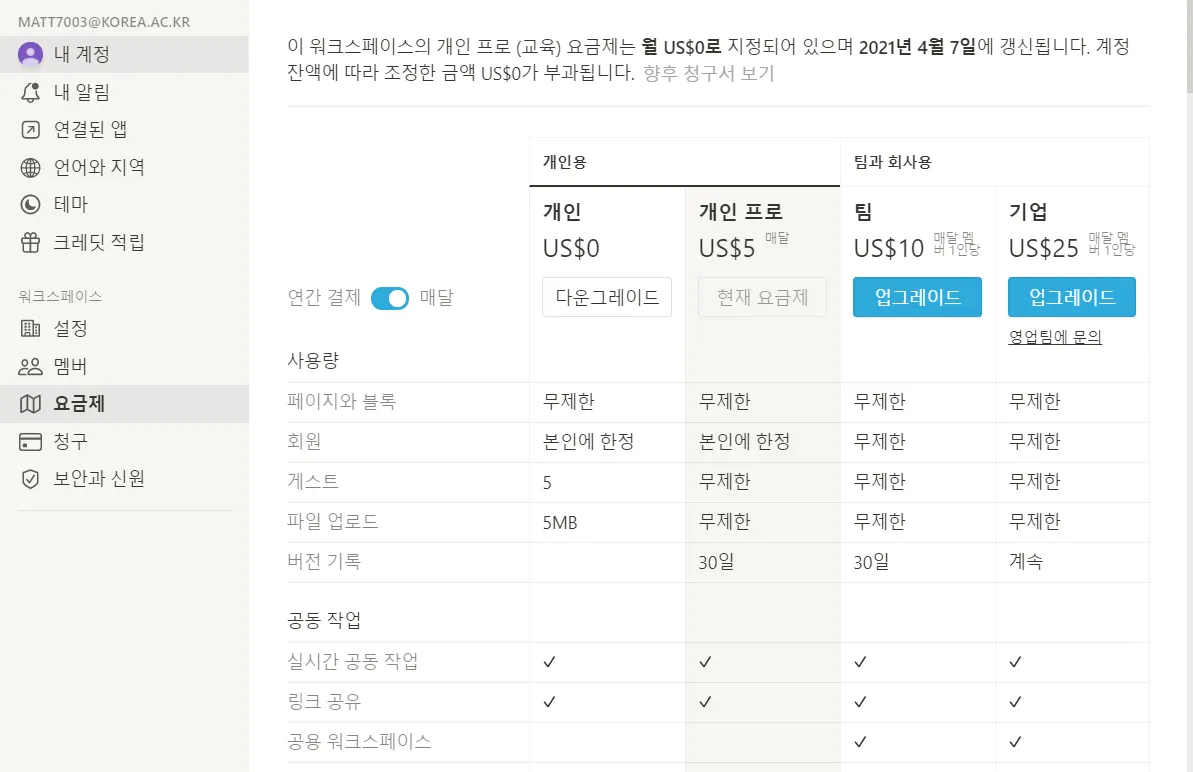The image size is (1193, 772).
Task: Click the globe icon for 언어와 지역
Action: pyautogui.click(x=31, y=167)
